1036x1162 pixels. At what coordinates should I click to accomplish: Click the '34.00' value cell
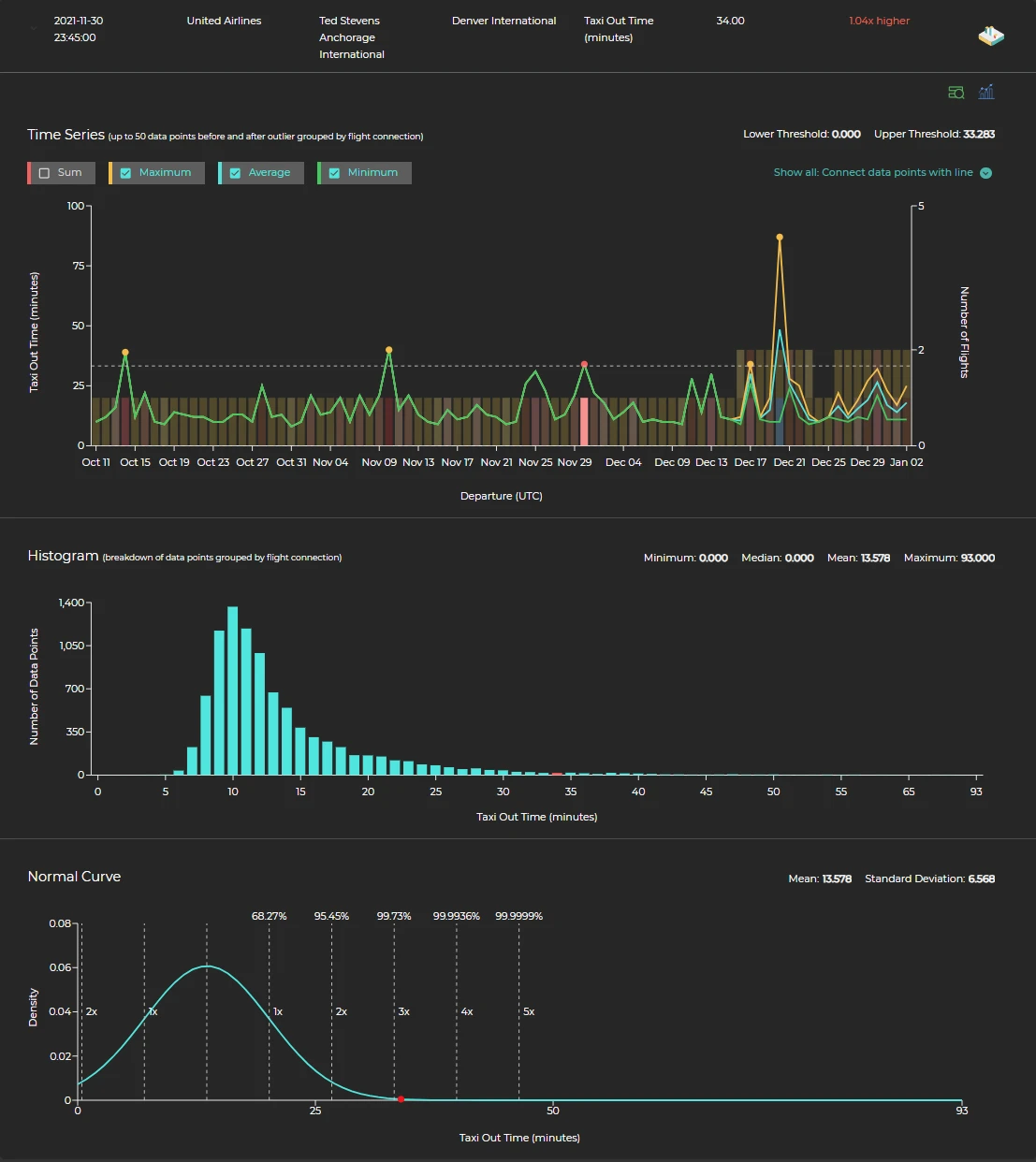click(730, 21)
